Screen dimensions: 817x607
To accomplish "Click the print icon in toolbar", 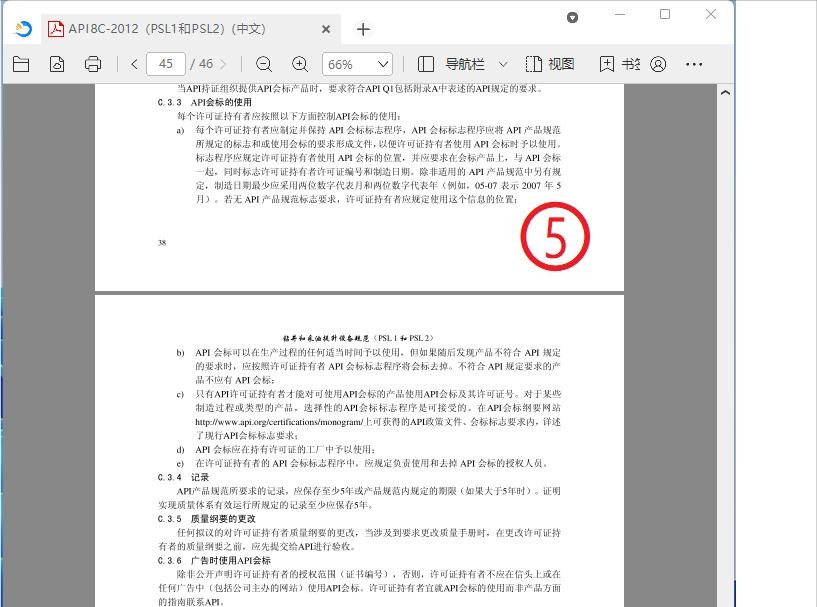I will coord(93,64).
